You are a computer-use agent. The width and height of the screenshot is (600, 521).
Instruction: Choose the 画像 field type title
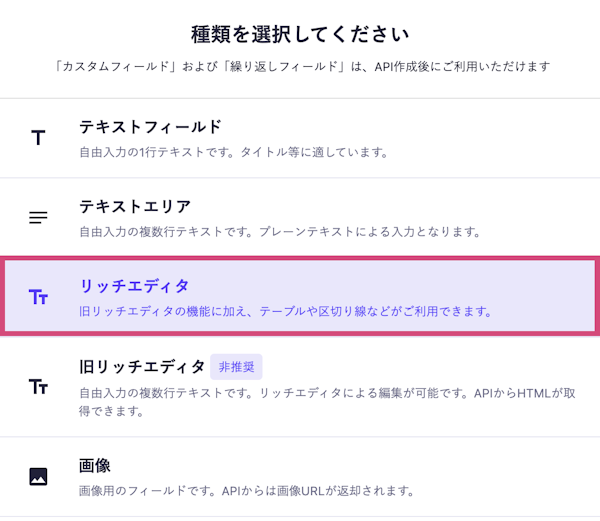click(94, 466)
